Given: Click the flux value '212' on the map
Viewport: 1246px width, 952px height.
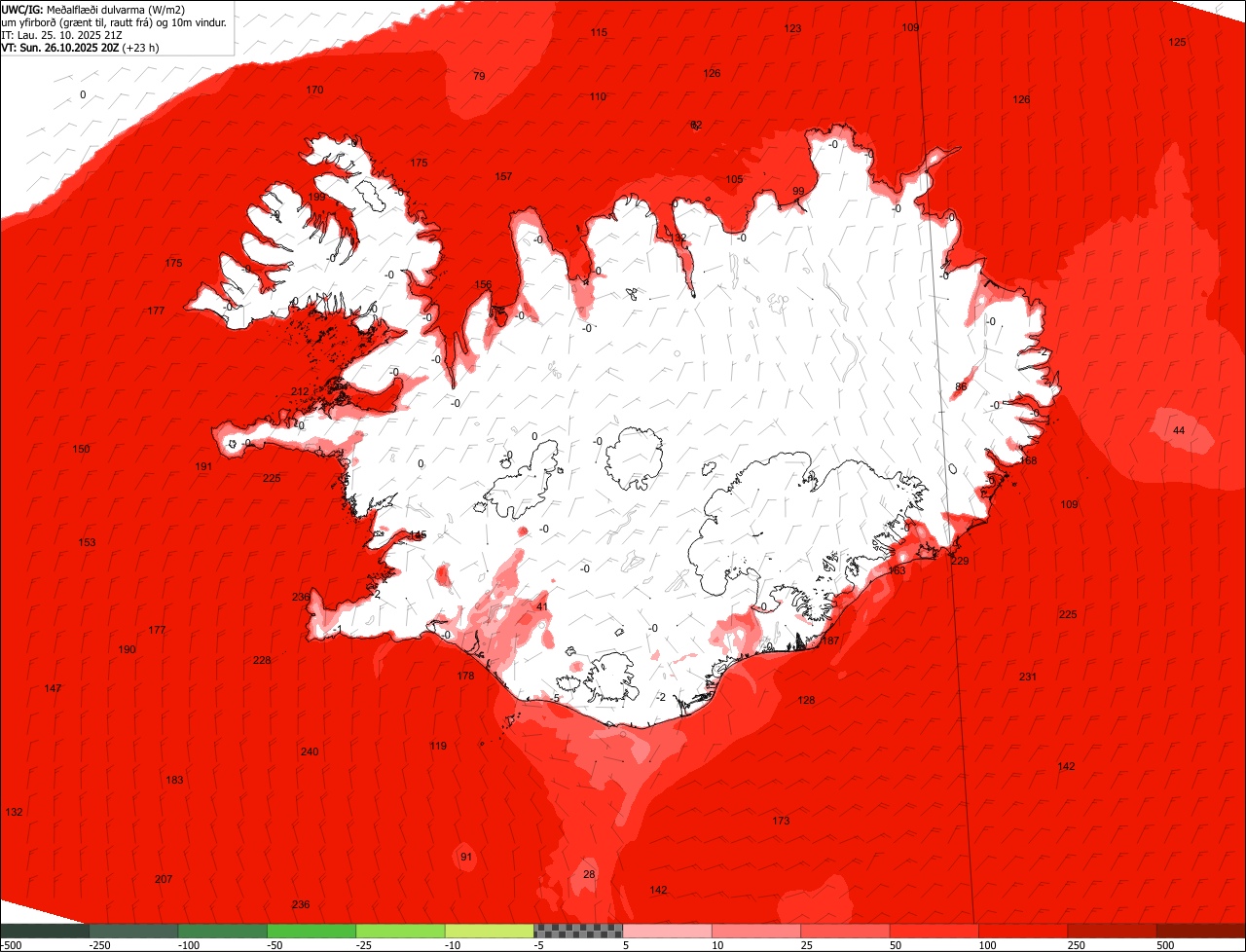Looking at the screenshot, I should click(x=300, y=391).
